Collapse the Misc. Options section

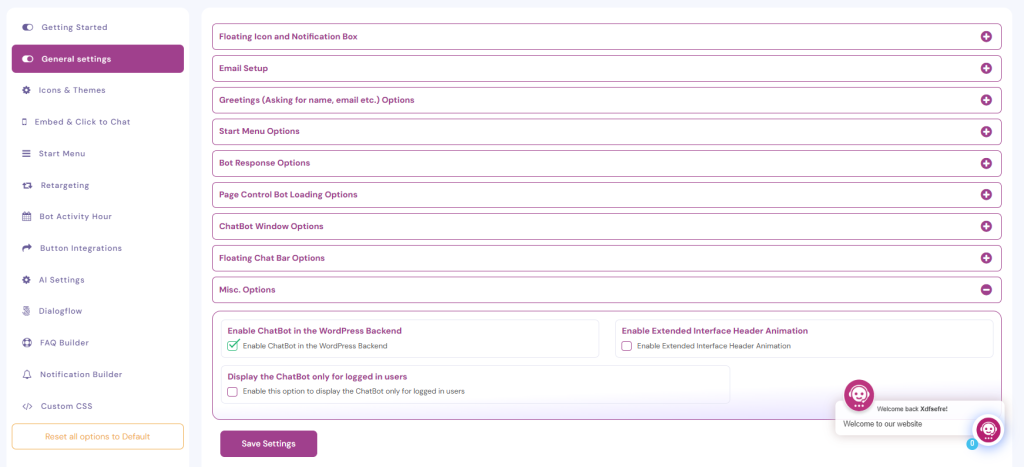click(986, 290)
